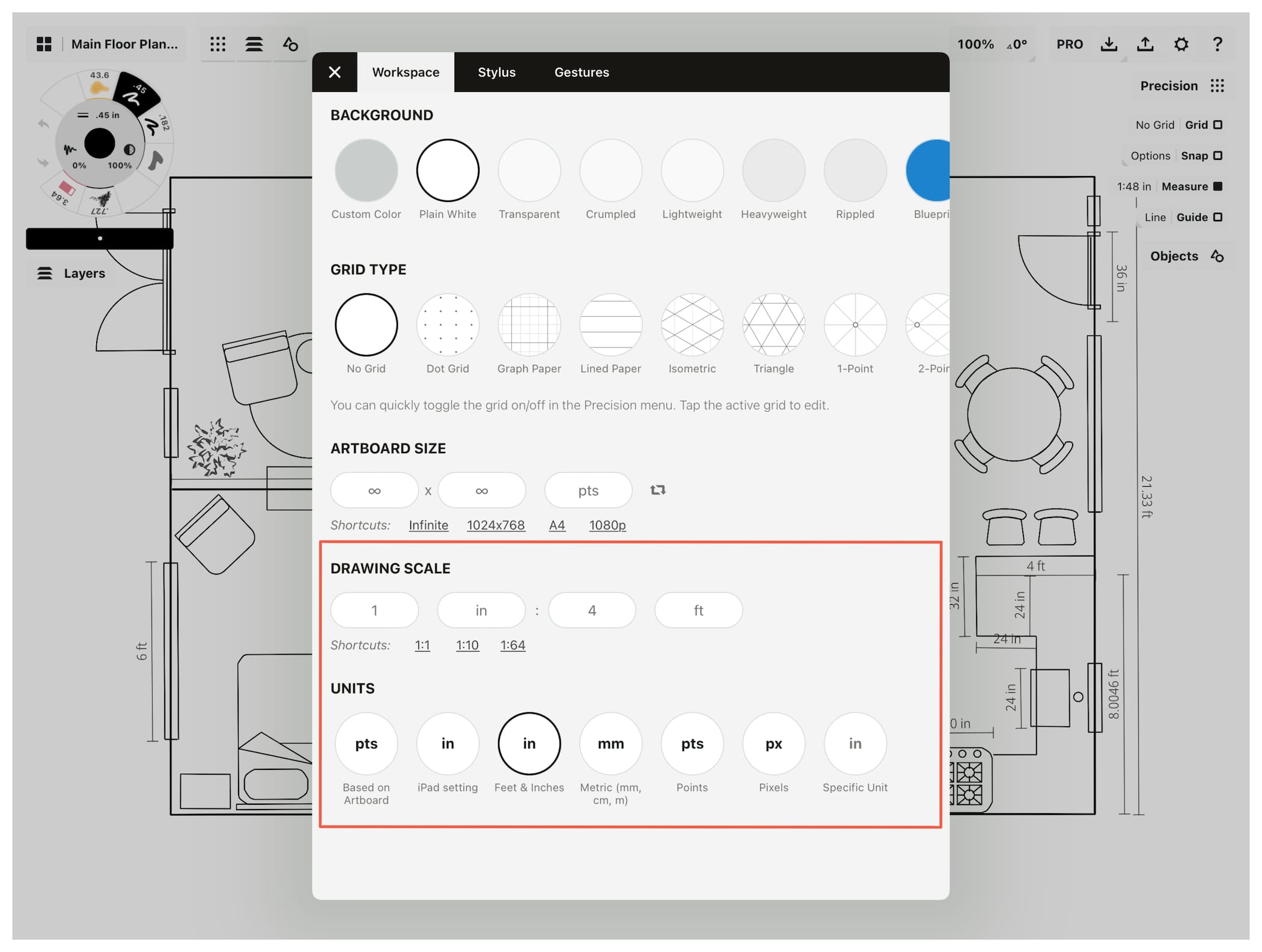This screenshot has width=1262, height=952.
Task: Open the help question mark icon
Action: coord(1218,44)
